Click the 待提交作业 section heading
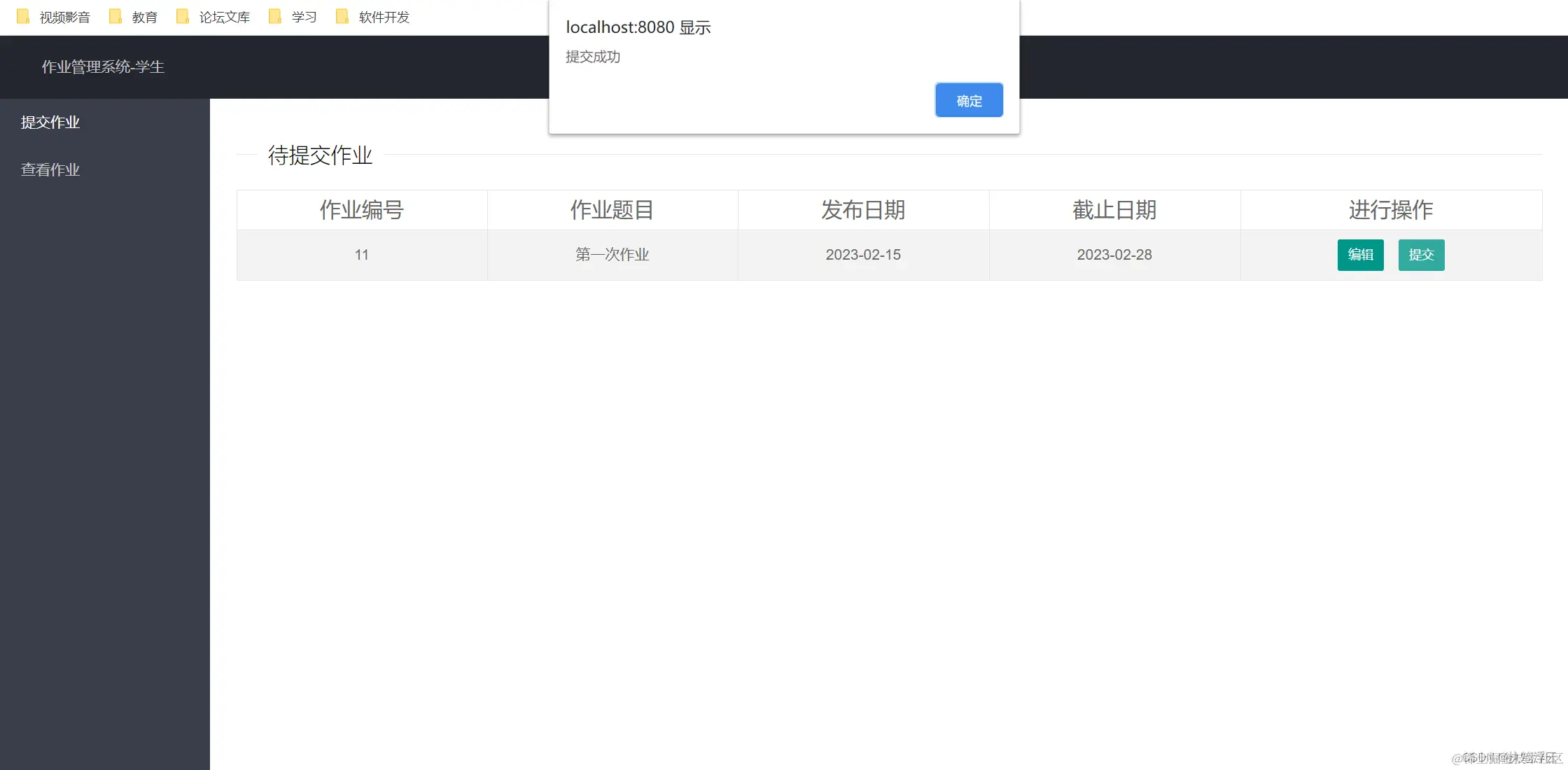The image size is (1568, 770). coord(320,155)
